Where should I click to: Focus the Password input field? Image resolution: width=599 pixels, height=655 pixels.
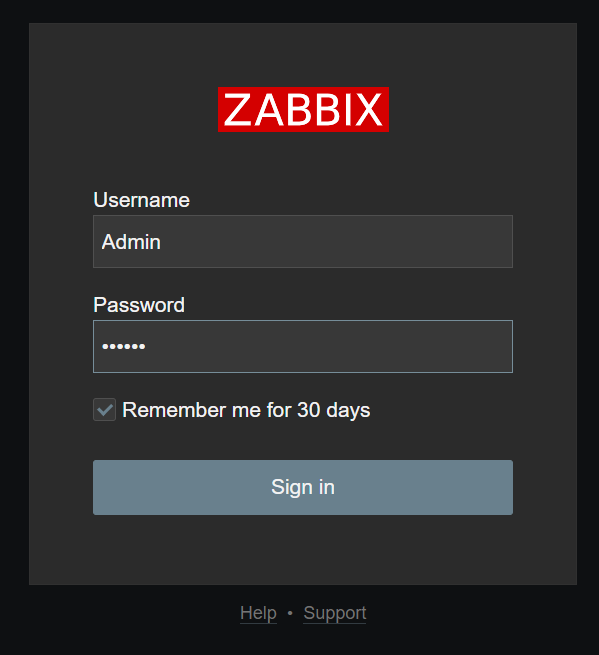tap(303, 346)
